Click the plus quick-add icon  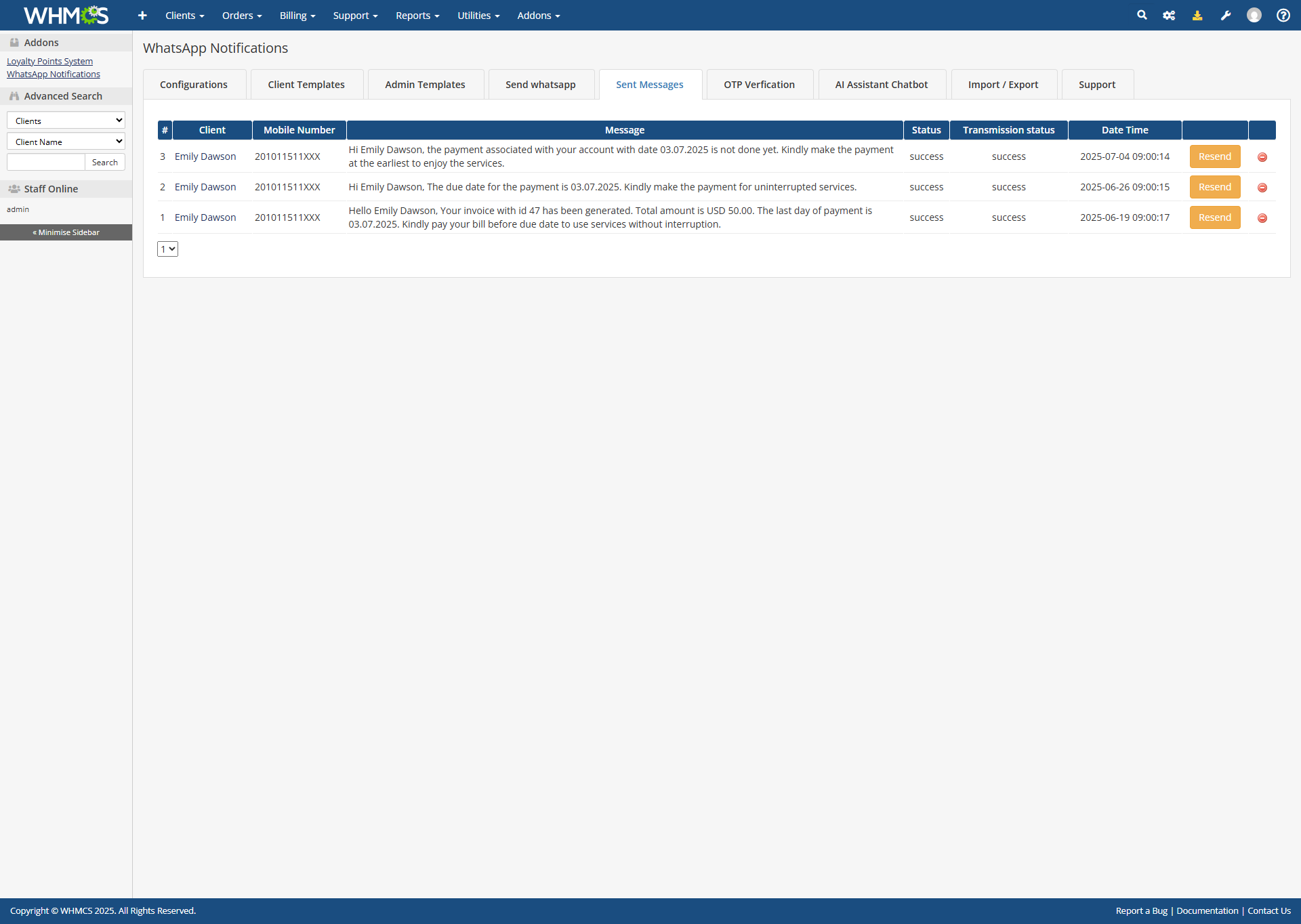click(142, 15)
